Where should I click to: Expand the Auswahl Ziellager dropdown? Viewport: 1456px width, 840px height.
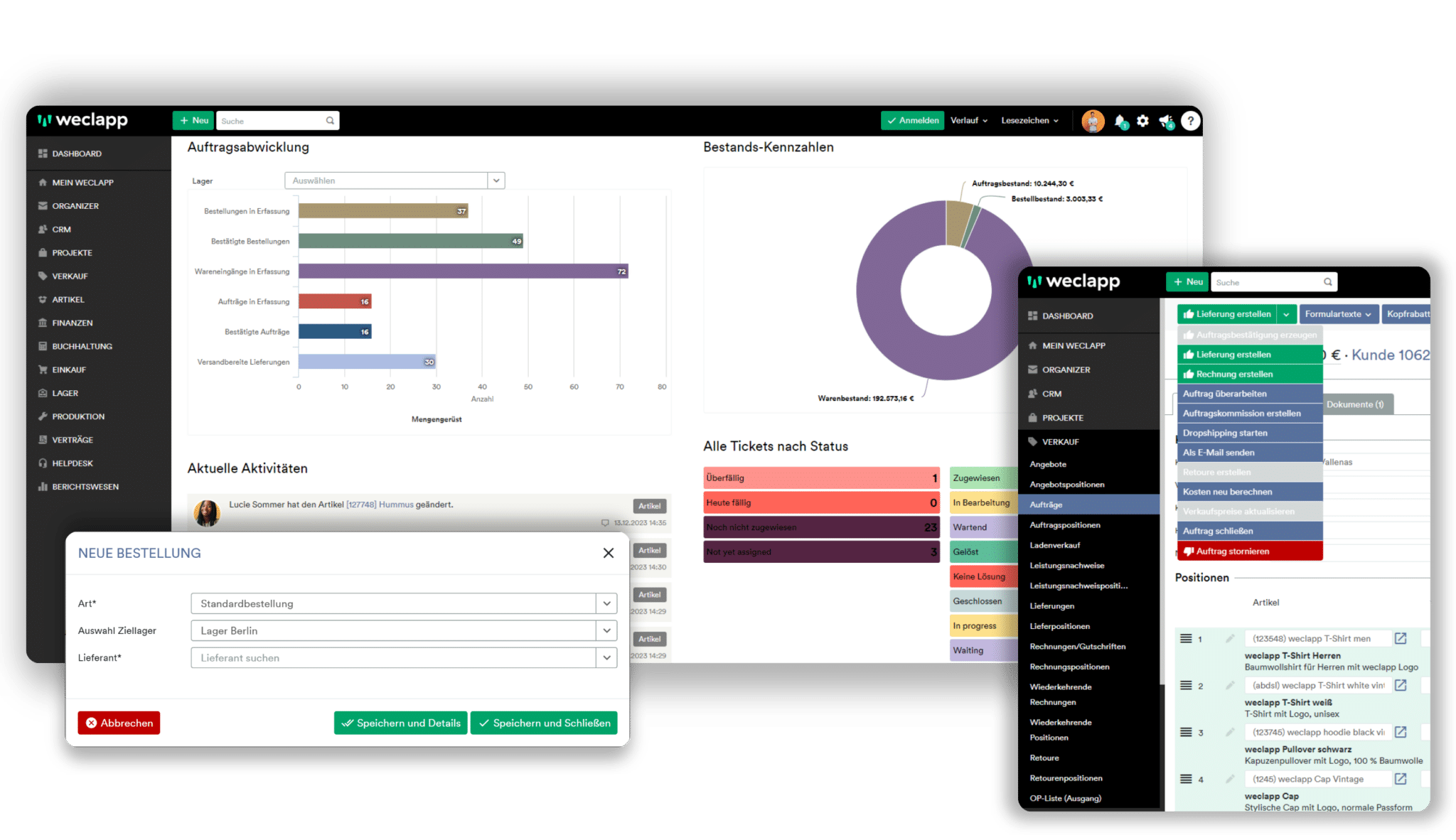606,630
